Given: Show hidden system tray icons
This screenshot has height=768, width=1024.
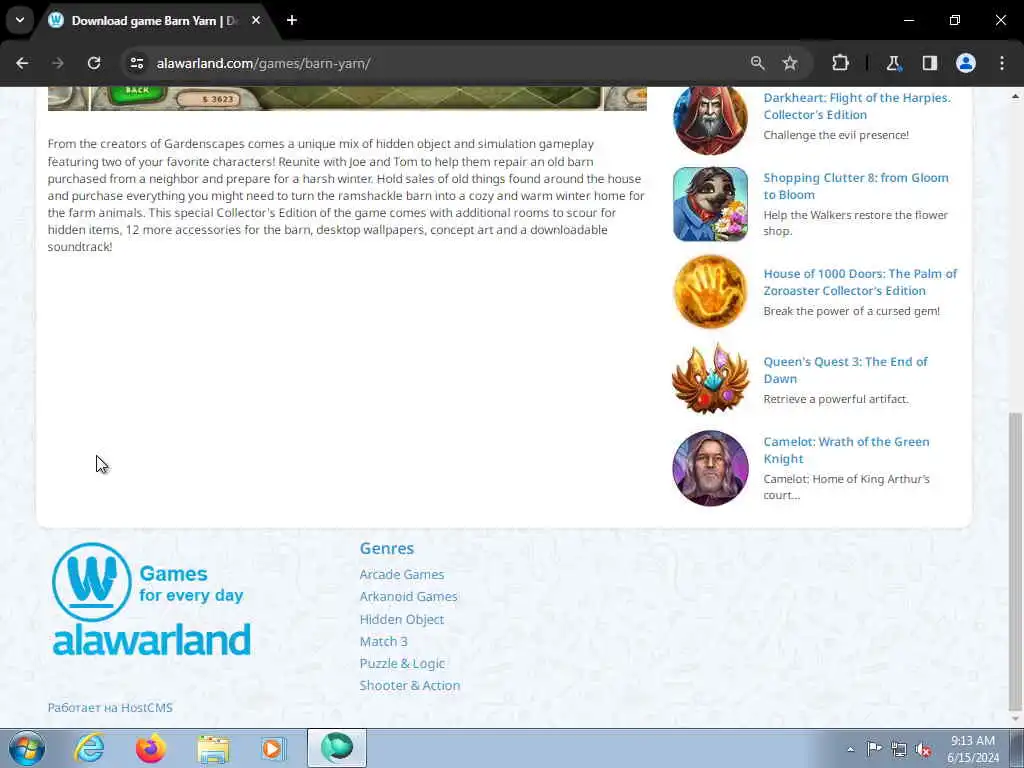Looking at the screenshot, I should click(850, 749).
